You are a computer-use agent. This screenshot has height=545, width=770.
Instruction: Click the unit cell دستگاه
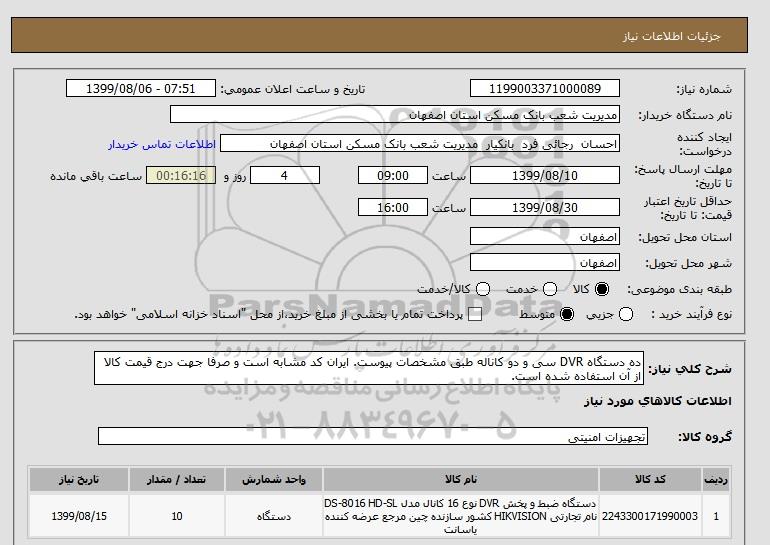(274, 516)
